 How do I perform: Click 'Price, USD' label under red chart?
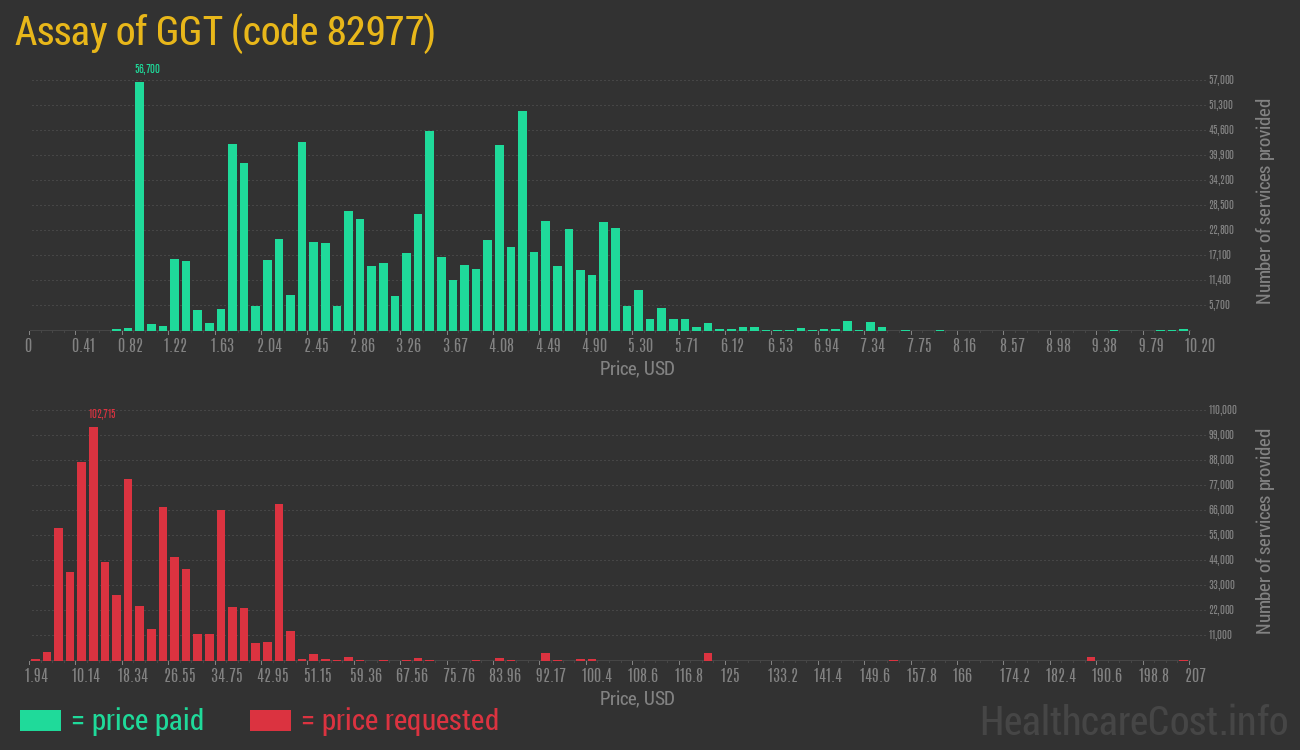(637, 698)
